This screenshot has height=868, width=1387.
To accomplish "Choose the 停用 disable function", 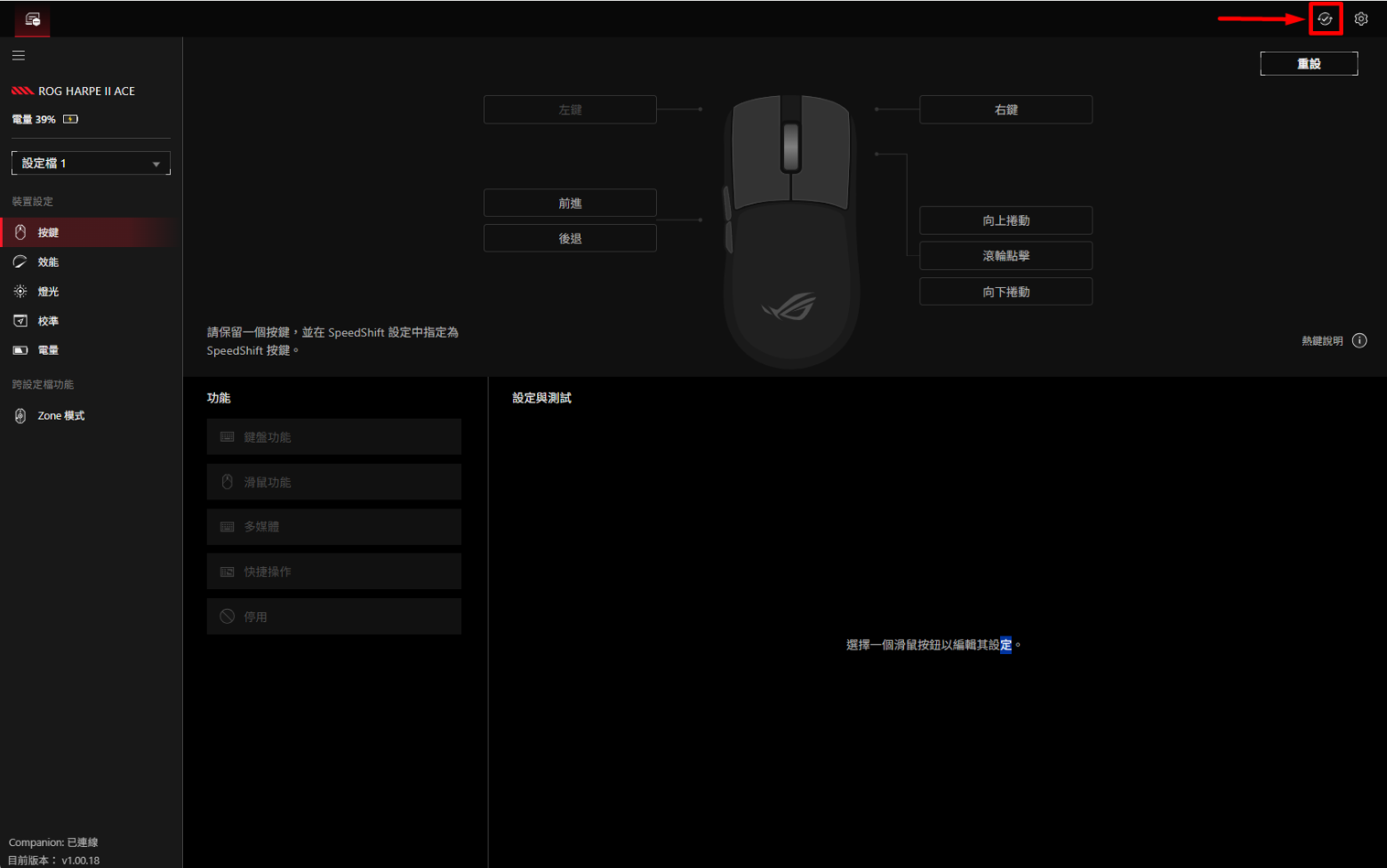I will (334, 616).
